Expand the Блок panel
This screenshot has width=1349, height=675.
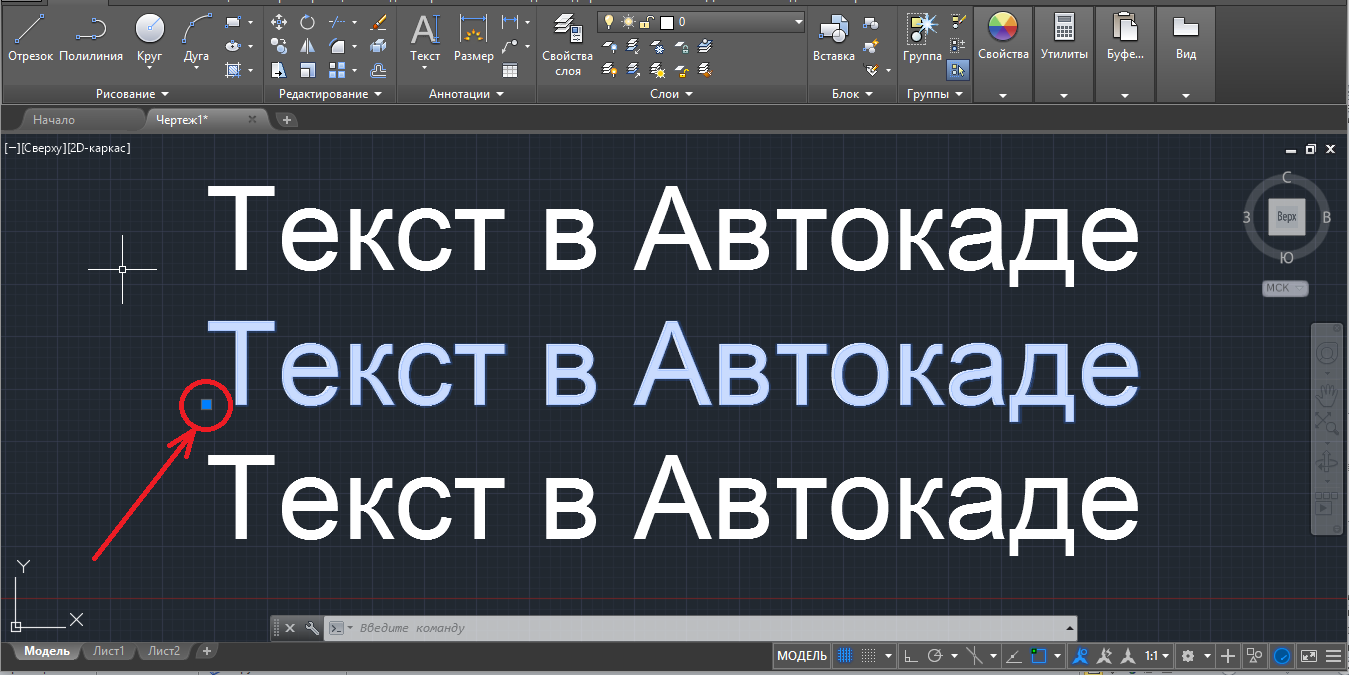852,94
